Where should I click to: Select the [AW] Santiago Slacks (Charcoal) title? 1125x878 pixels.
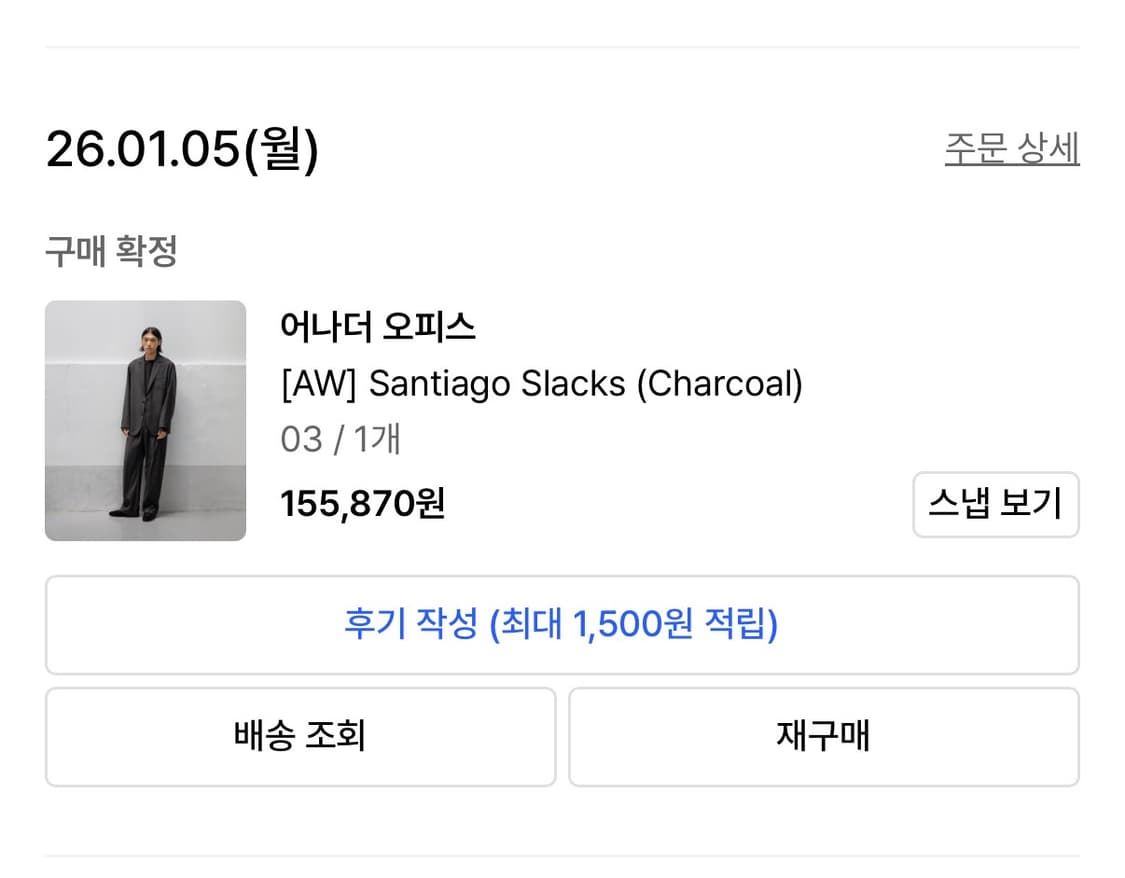[541, 383]
